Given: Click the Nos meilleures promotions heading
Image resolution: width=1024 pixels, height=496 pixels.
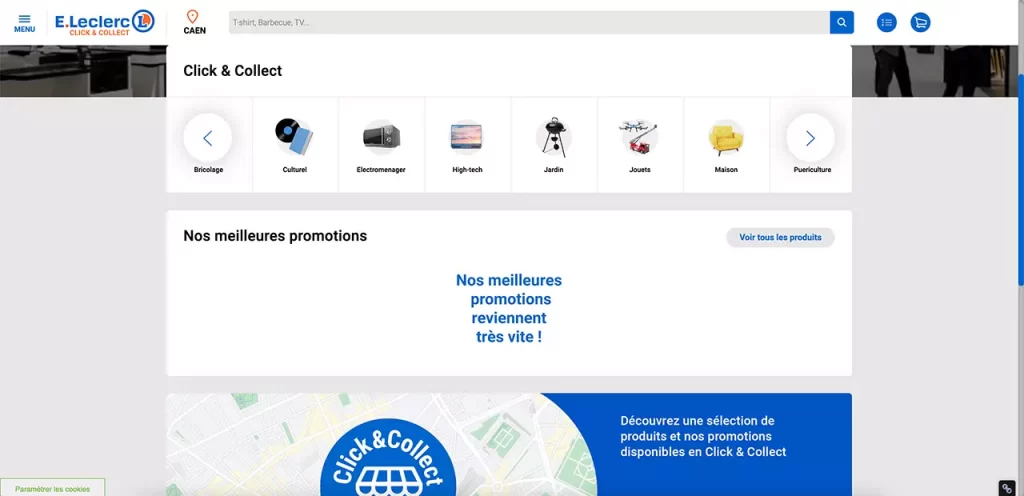Looking at the screenshot, I should 275,236.
